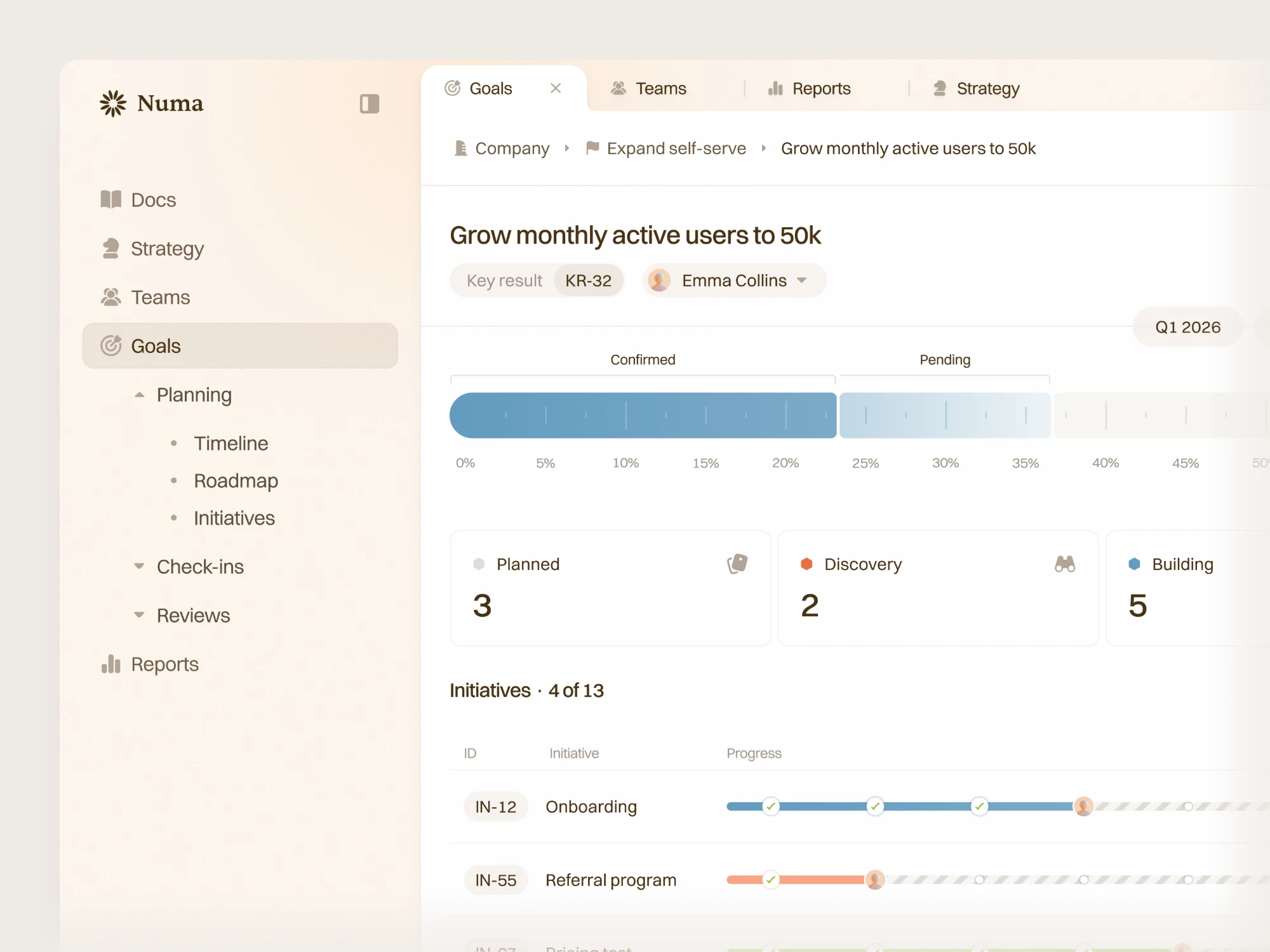Expand the Reviews section arrow
1270x952 pixels.
139,615
